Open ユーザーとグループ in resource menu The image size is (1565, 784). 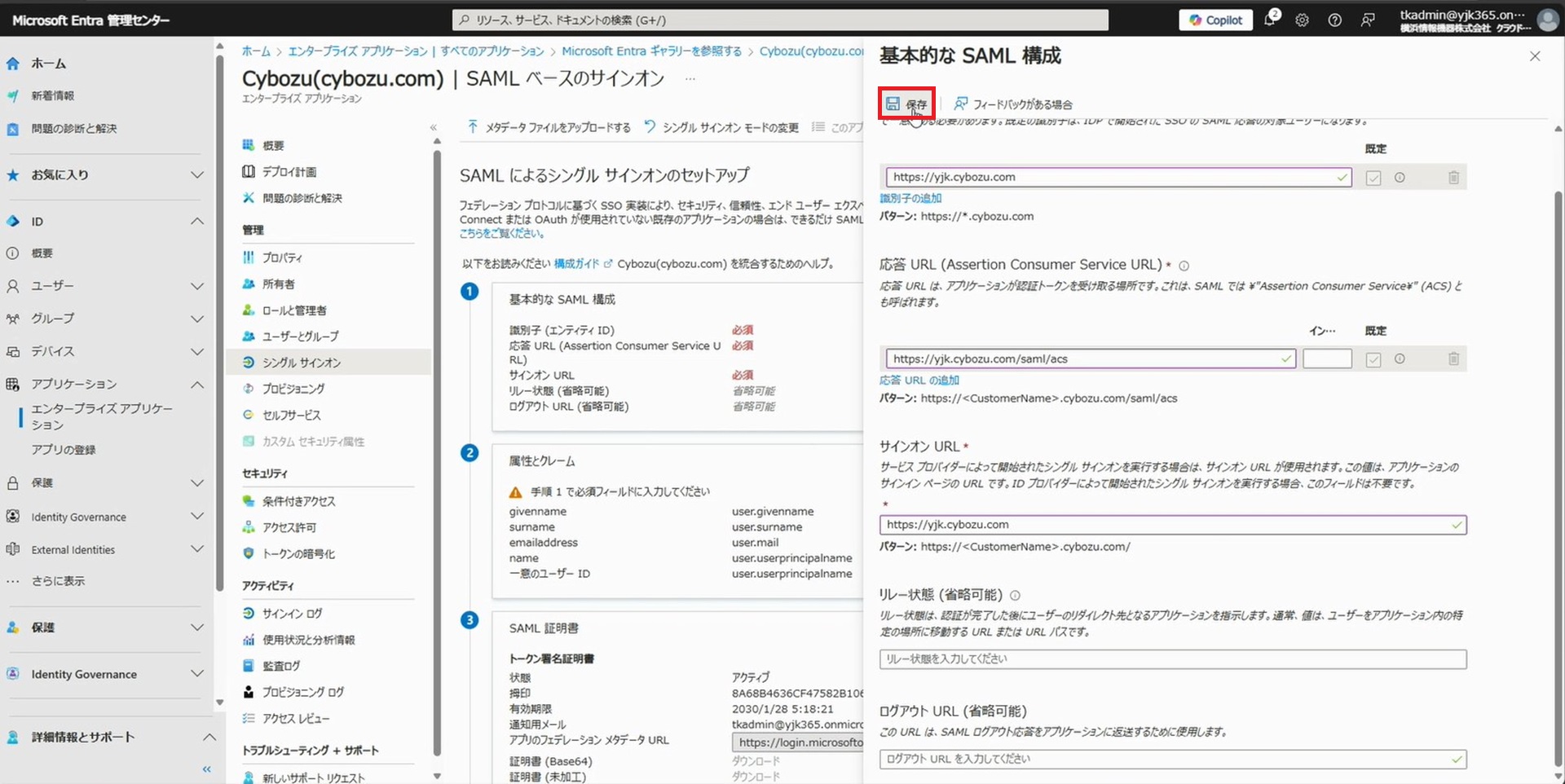click(300, 336)
